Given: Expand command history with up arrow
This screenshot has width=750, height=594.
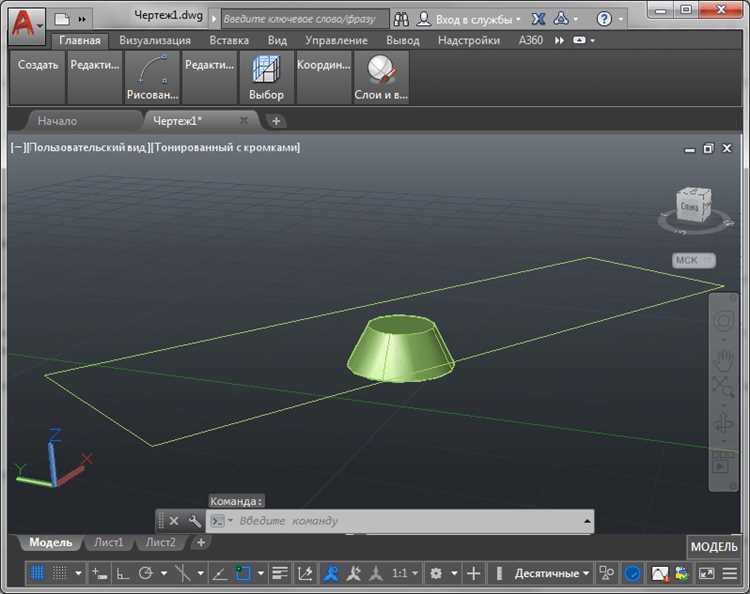Looking at the screenshot, I should pyautogui.click(x=587, y=521).
